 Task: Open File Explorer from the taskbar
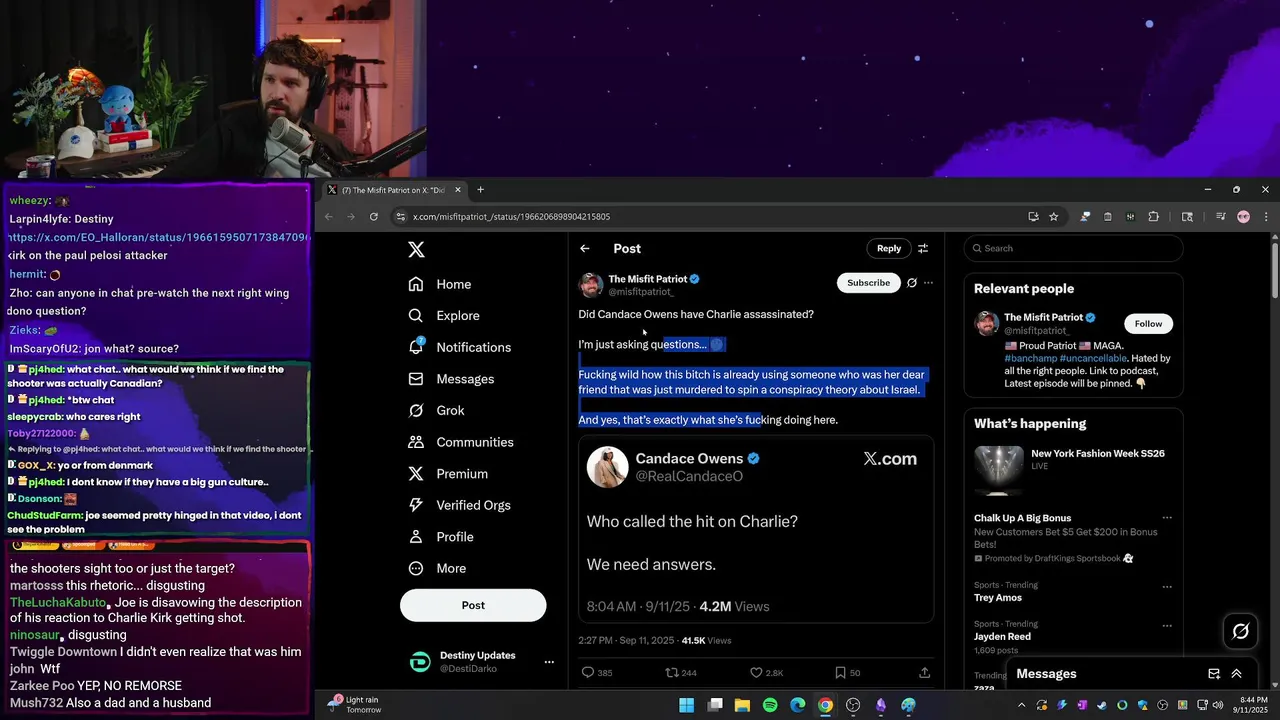click(742, 705)
